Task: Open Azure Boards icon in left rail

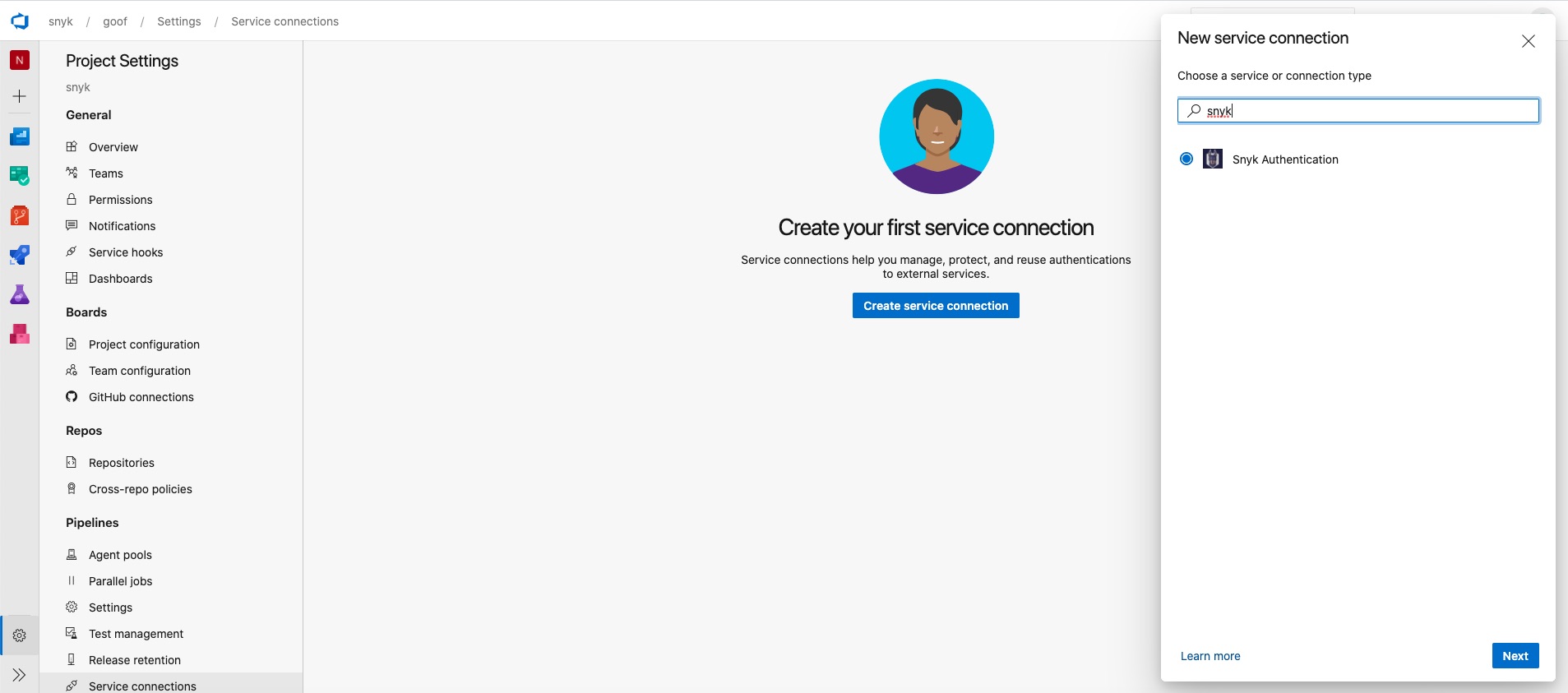Action: [20, 136]
